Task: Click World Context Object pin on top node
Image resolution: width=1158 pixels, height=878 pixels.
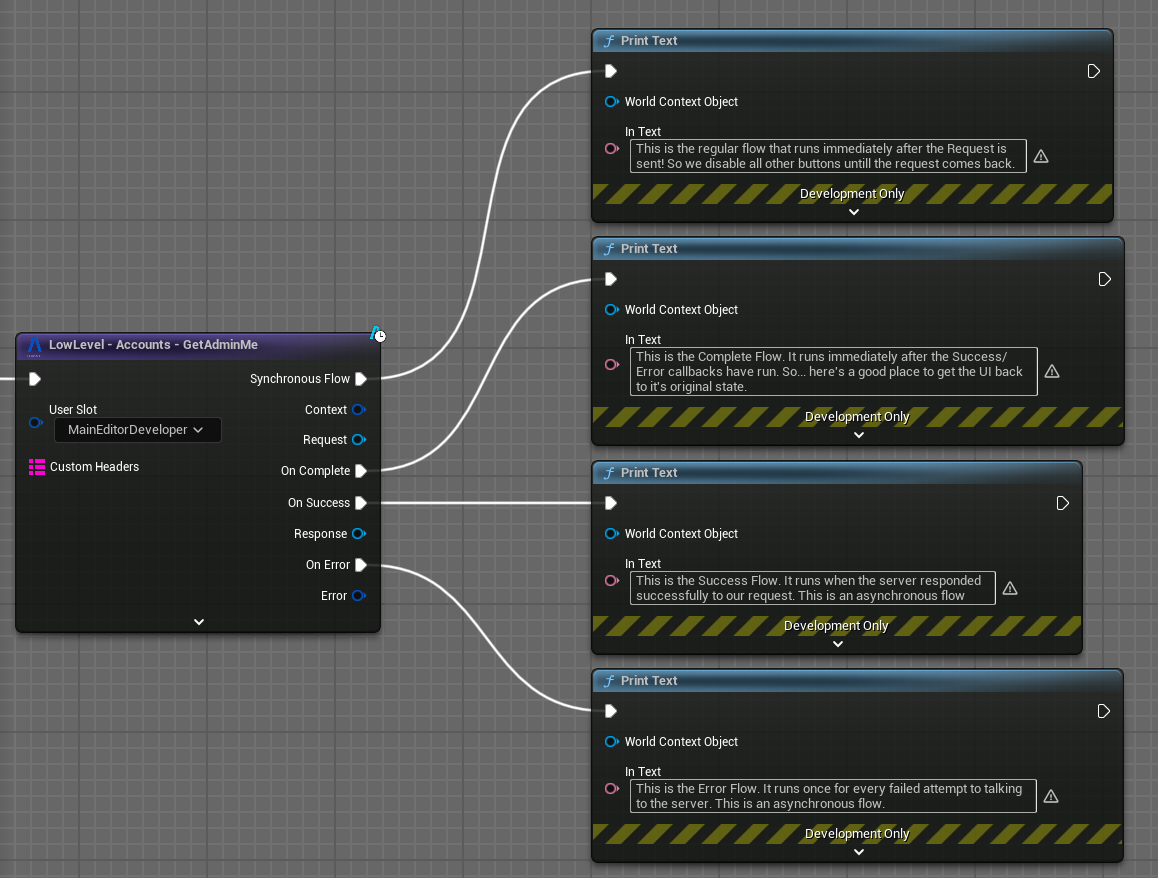Action: point(612,102)
